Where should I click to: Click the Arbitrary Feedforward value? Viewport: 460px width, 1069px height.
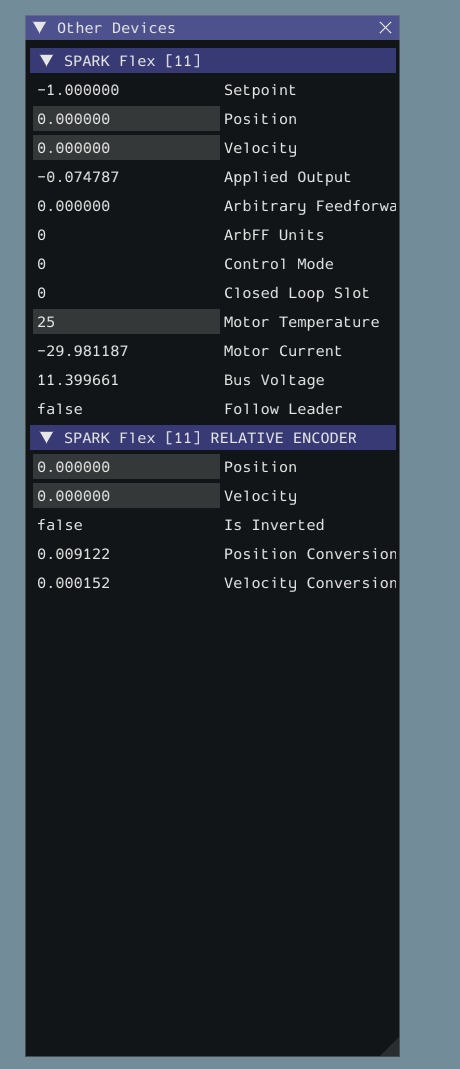pos(74,206)
